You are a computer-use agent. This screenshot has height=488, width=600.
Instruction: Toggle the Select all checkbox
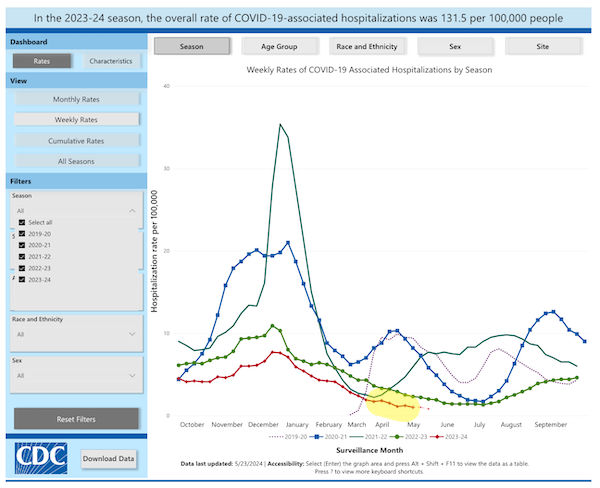(22, 222)
